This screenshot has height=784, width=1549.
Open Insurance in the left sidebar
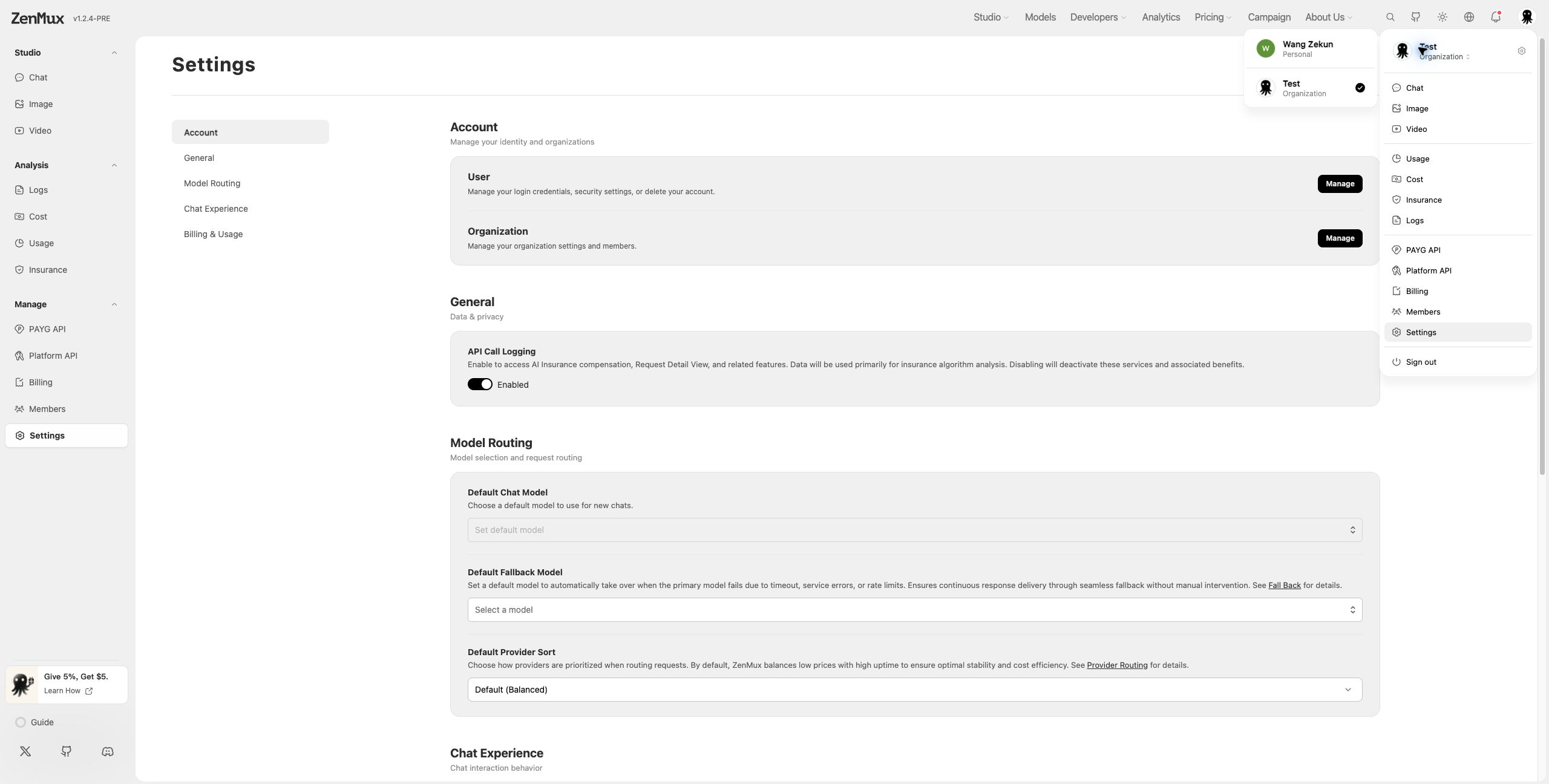67,270
